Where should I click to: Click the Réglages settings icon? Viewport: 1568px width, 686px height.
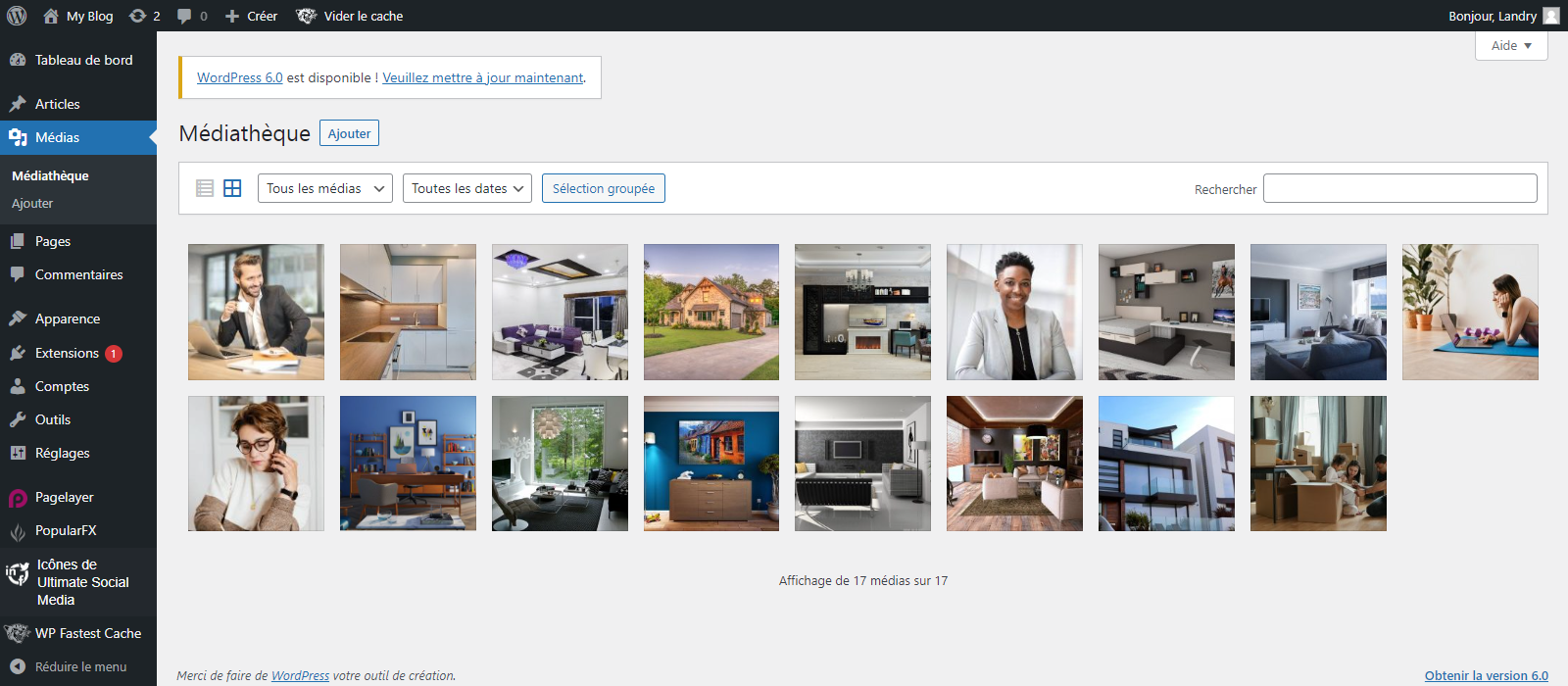click(18, 453)
